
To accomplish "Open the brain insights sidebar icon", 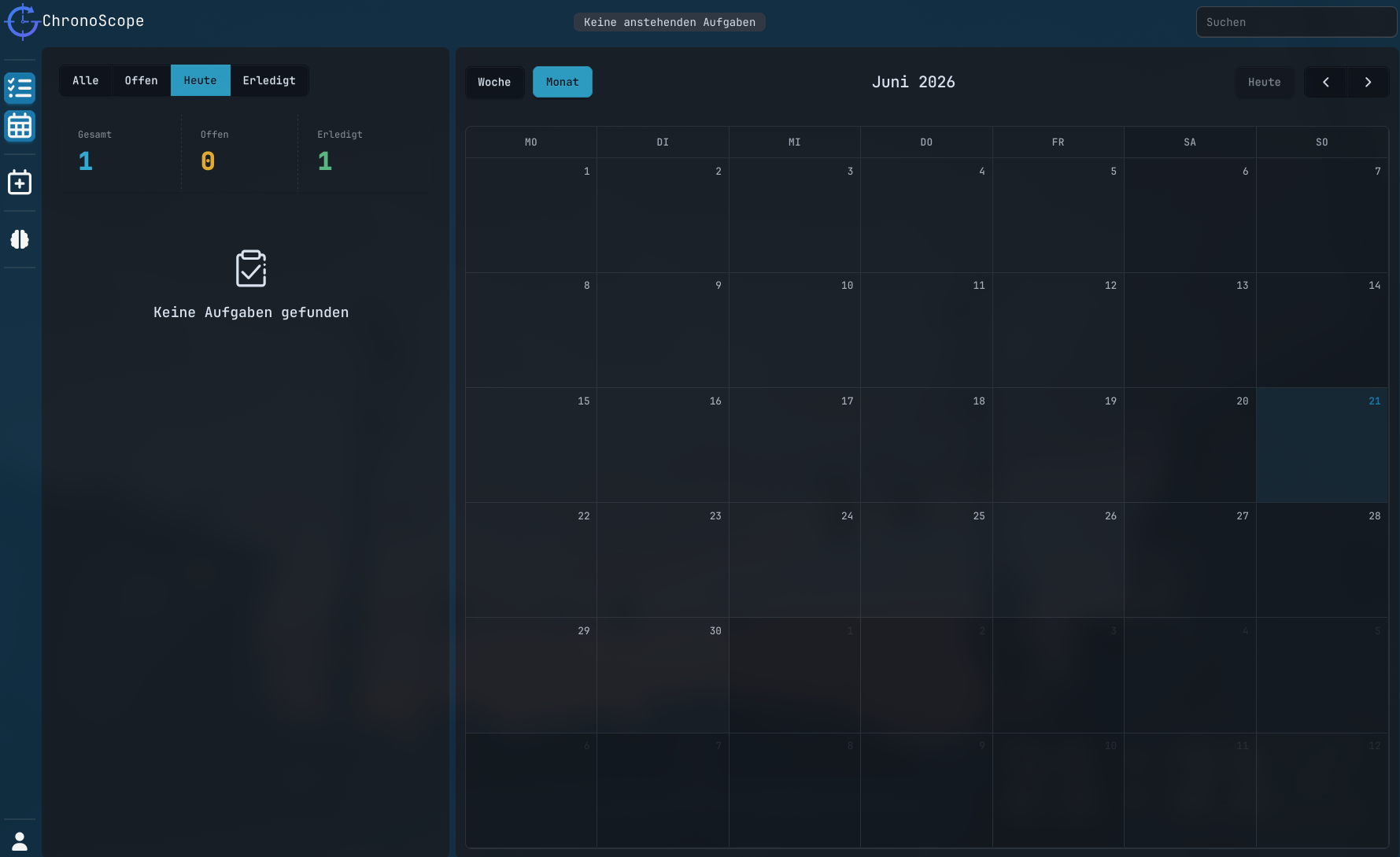I will coord(20,239).
